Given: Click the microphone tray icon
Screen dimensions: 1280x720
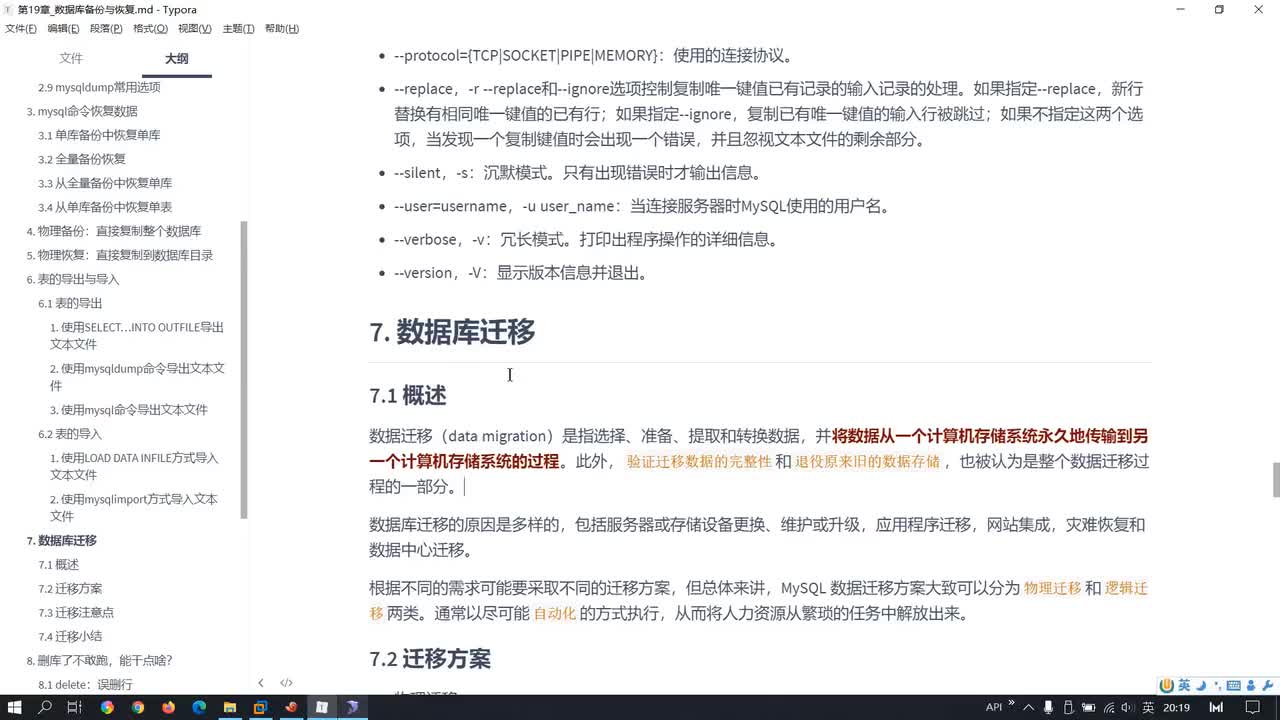Looking at the screenshot, I should [1048, 707].
